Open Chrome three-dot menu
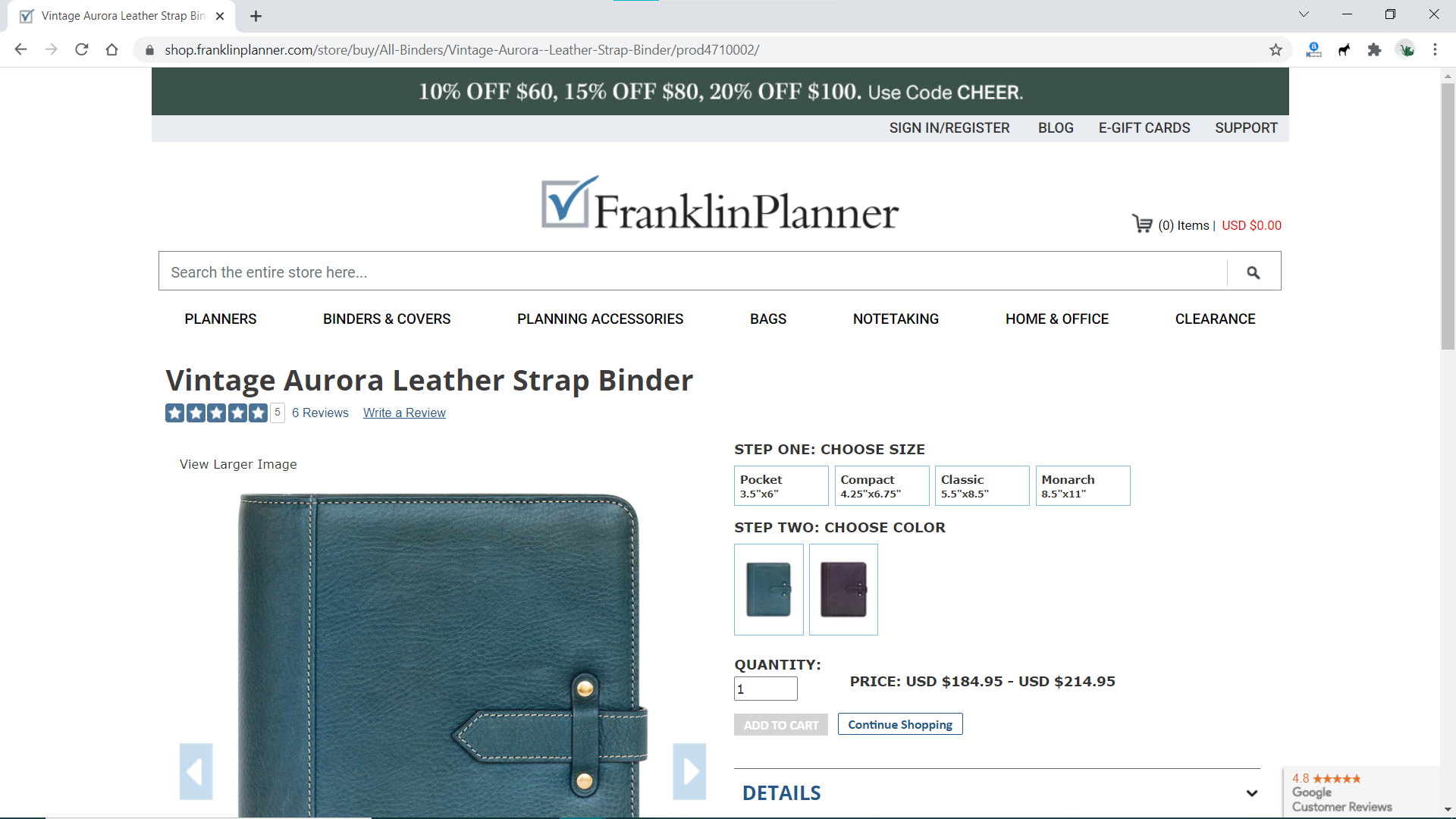The image size is (1456, 819). pyautogui.click(x=1435, y=50)
